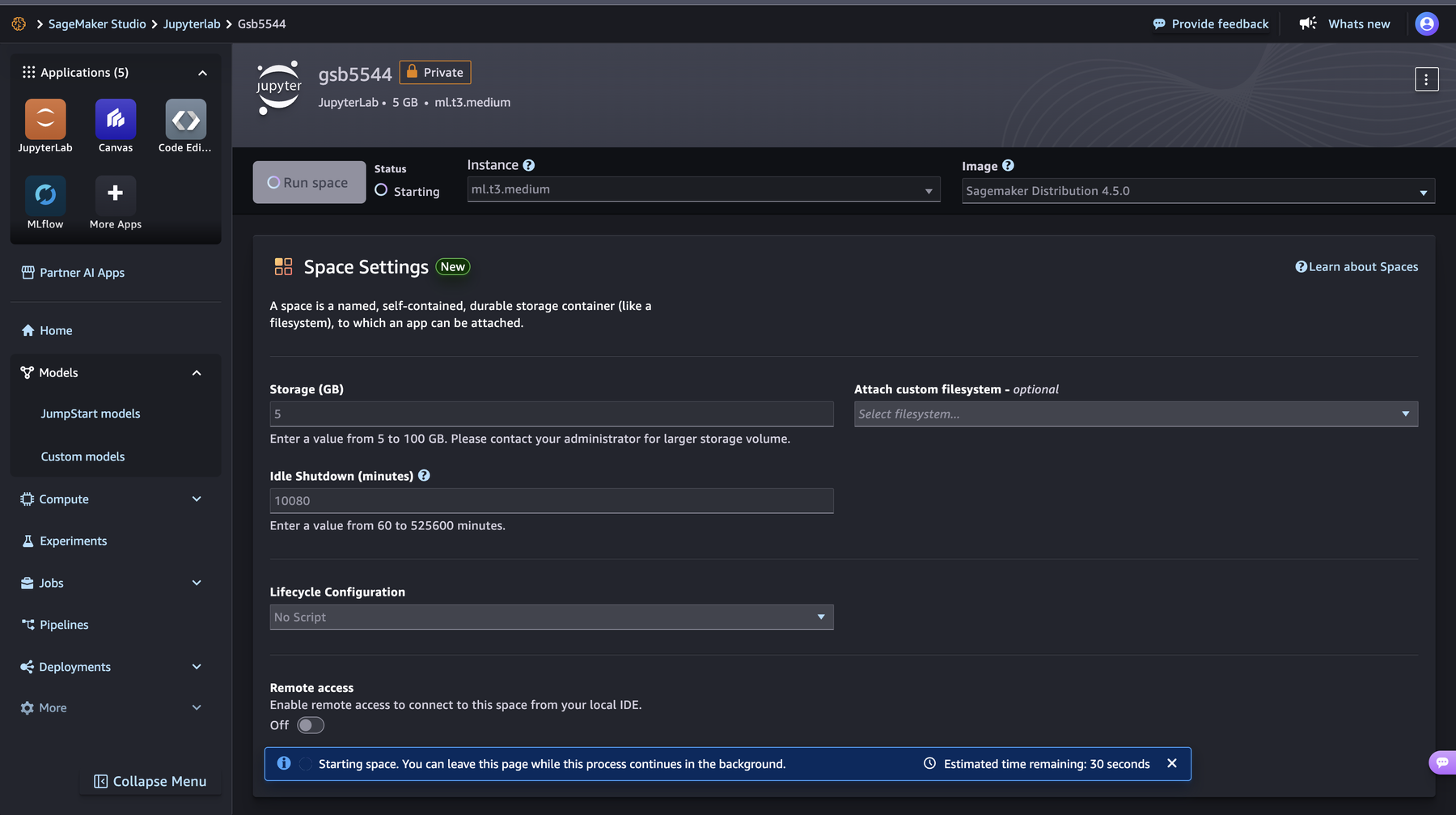Click the Space Settings grid icon
Viewport: 1456px width, 815px height.
283,266
